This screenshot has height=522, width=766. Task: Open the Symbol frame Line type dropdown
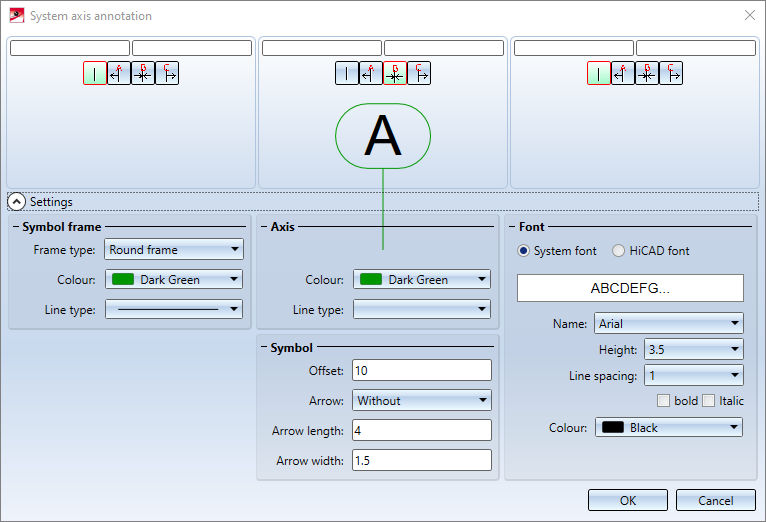[x=174, y=309]
